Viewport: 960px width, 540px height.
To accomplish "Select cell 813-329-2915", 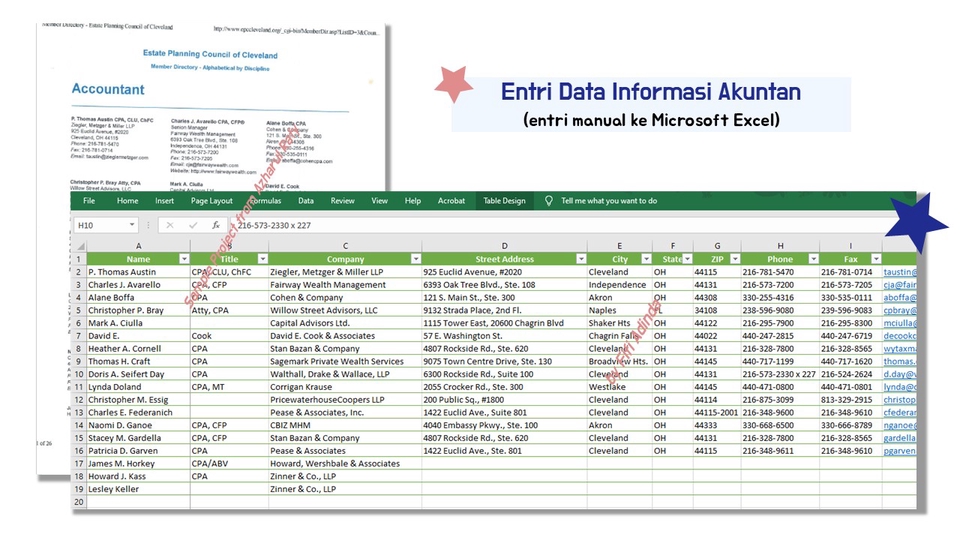I will pyautogui.click(x=850, y=400).
